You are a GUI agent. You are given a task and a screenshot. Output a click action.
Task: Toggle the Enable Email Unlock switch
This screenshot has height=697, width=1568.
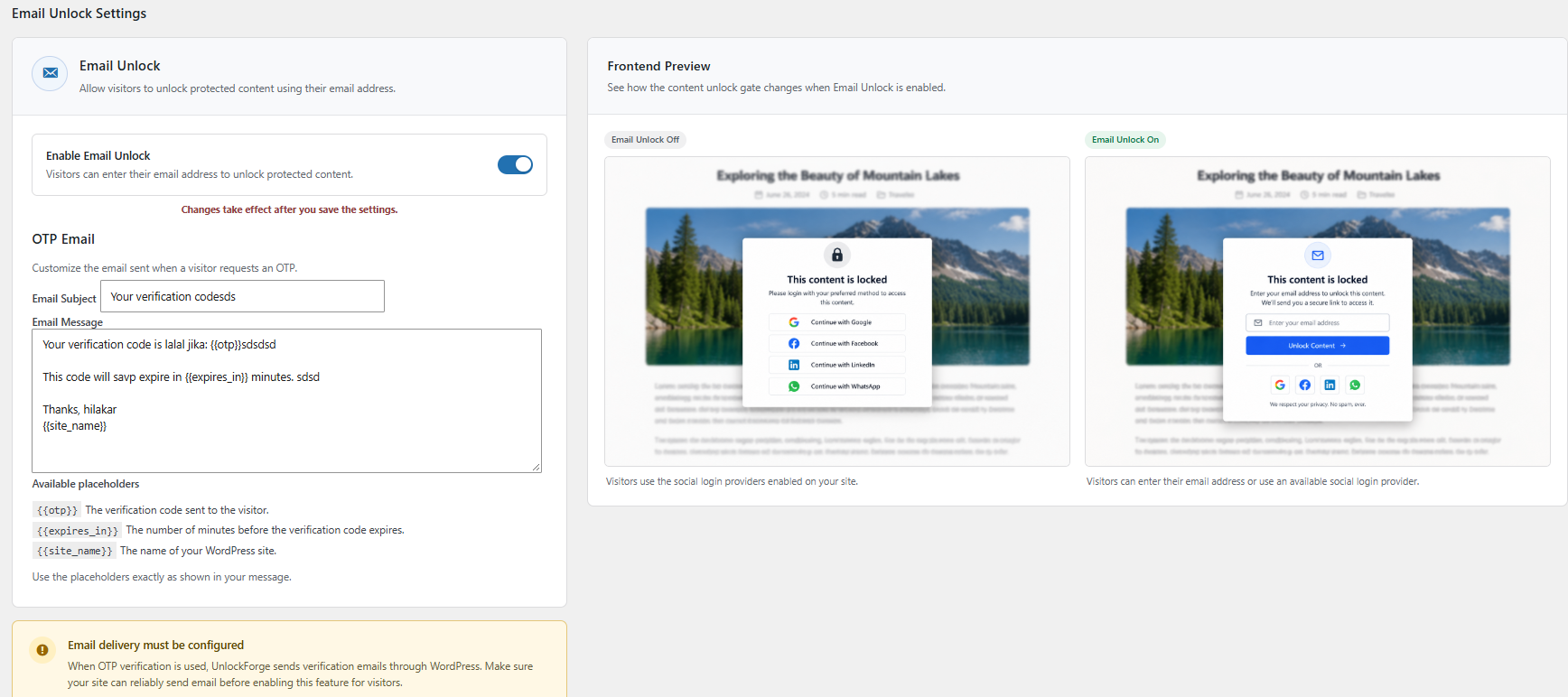(515, 164)
